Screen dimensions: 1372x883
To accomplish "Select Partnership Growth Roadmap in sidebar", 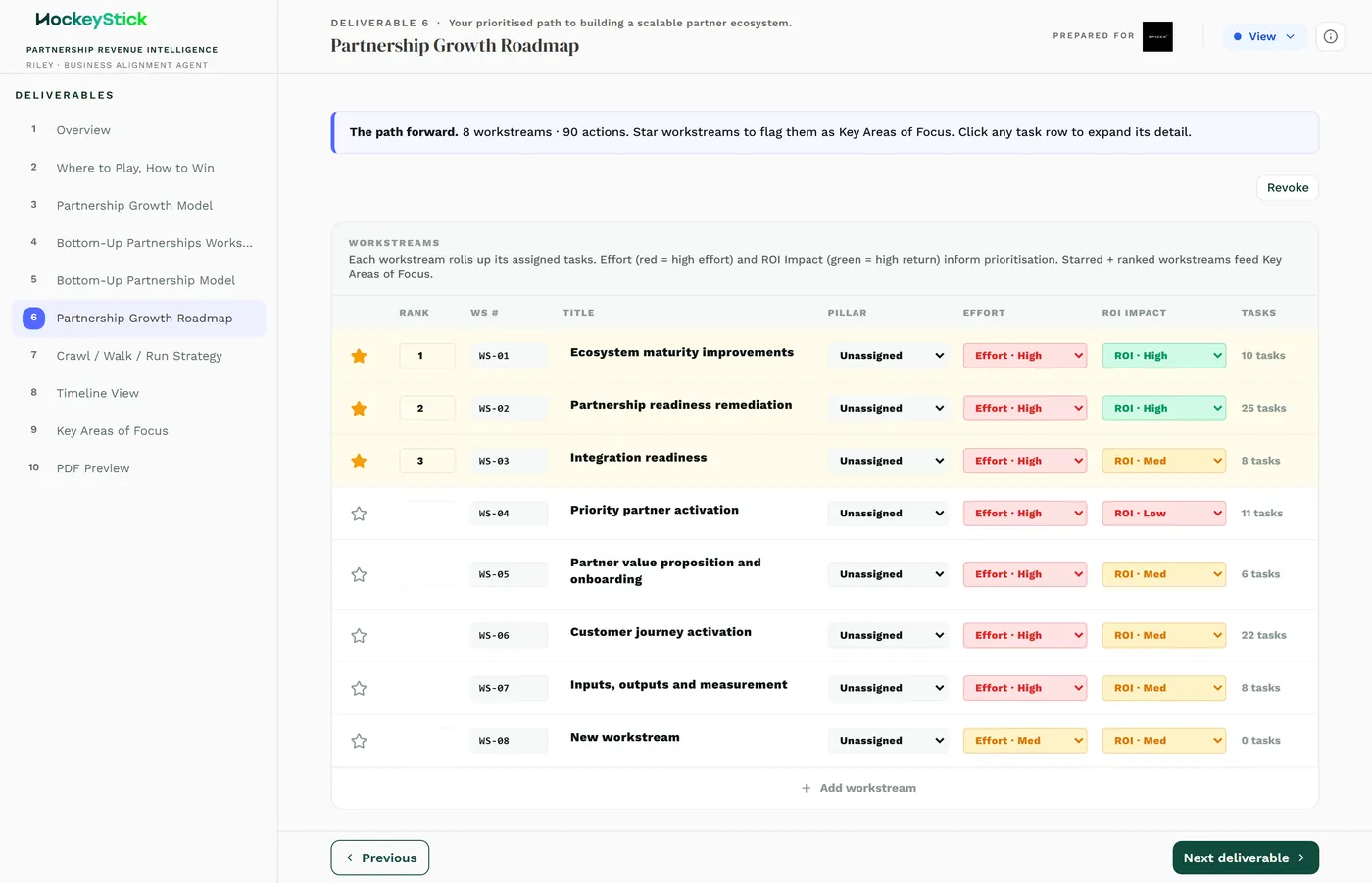I will [x=138, y=319].
